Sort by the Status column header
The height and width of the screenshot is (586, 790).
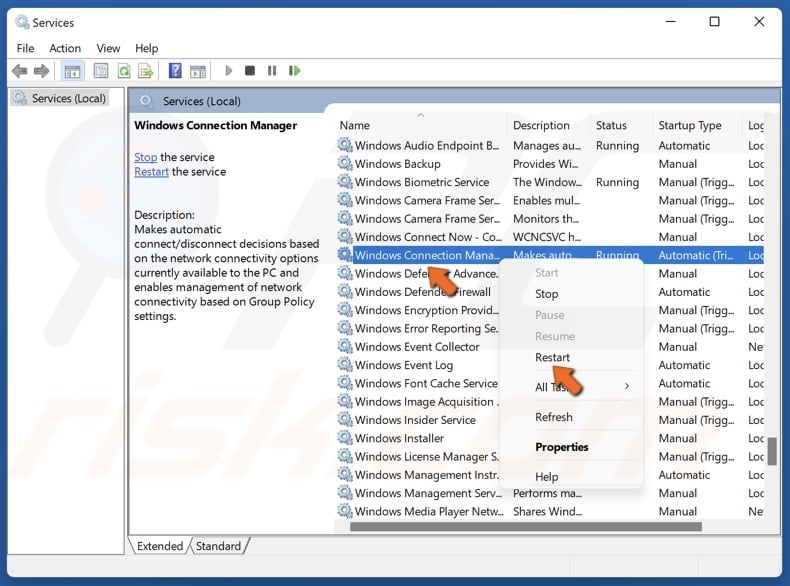621,125
